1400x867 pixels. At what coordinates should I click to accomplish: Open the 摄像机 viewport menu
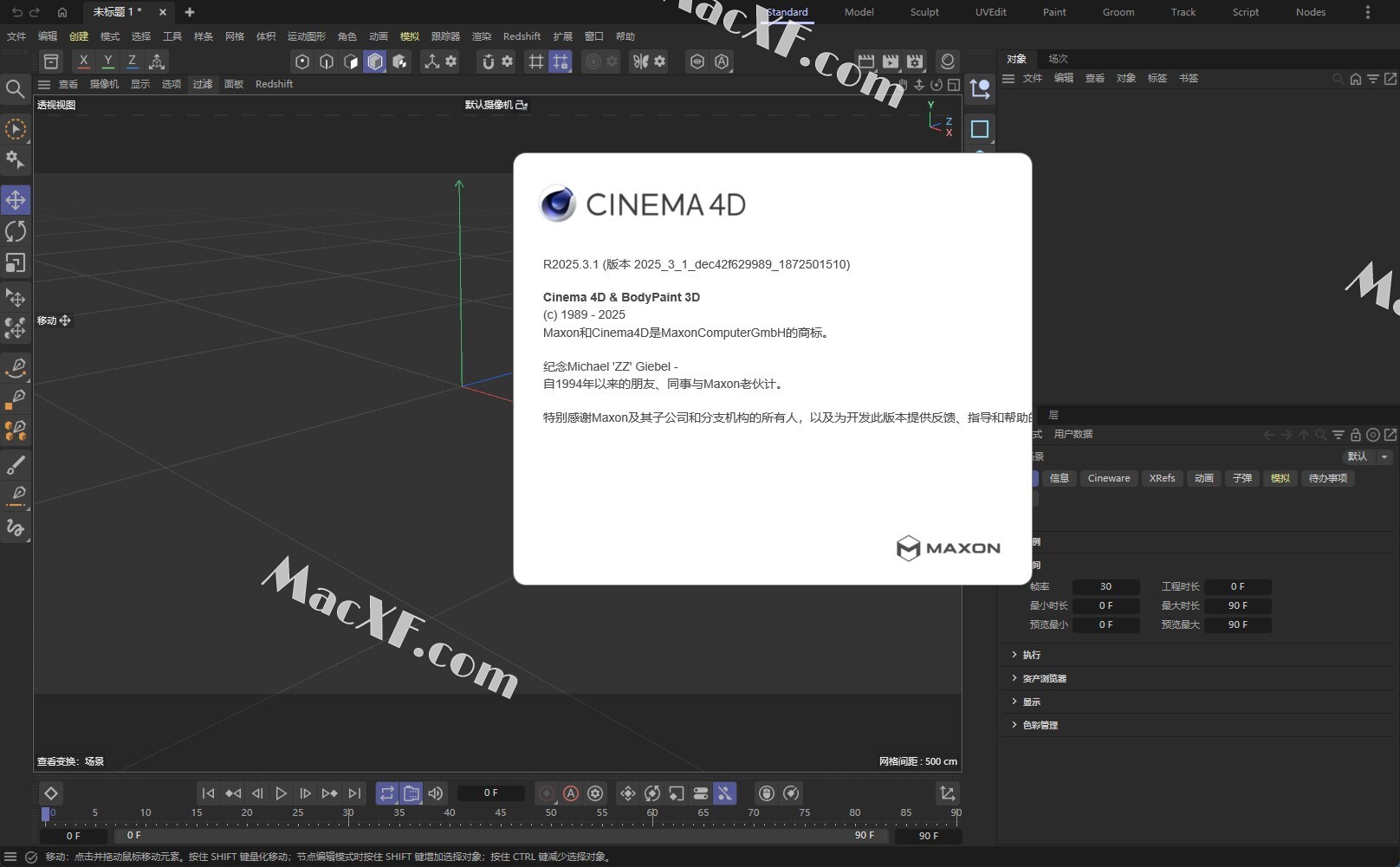pyautogui.click(x=104, y=84)
